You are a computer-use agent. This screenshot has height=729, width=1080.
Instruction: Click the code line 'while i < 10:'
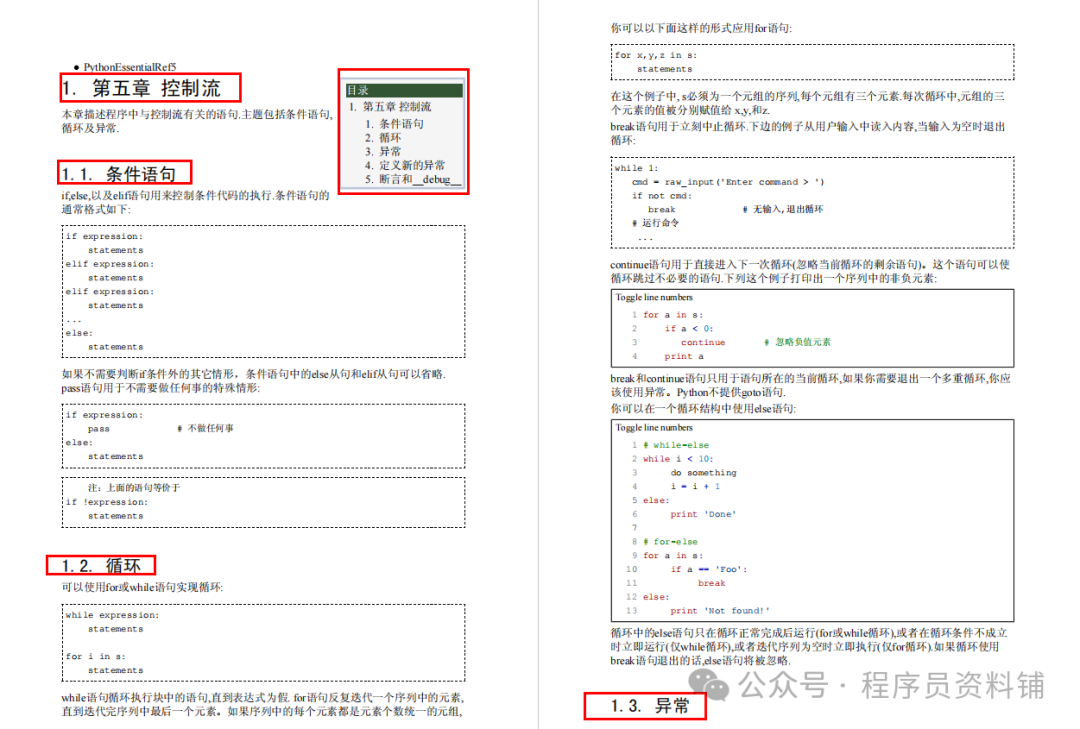click(678, 459)
